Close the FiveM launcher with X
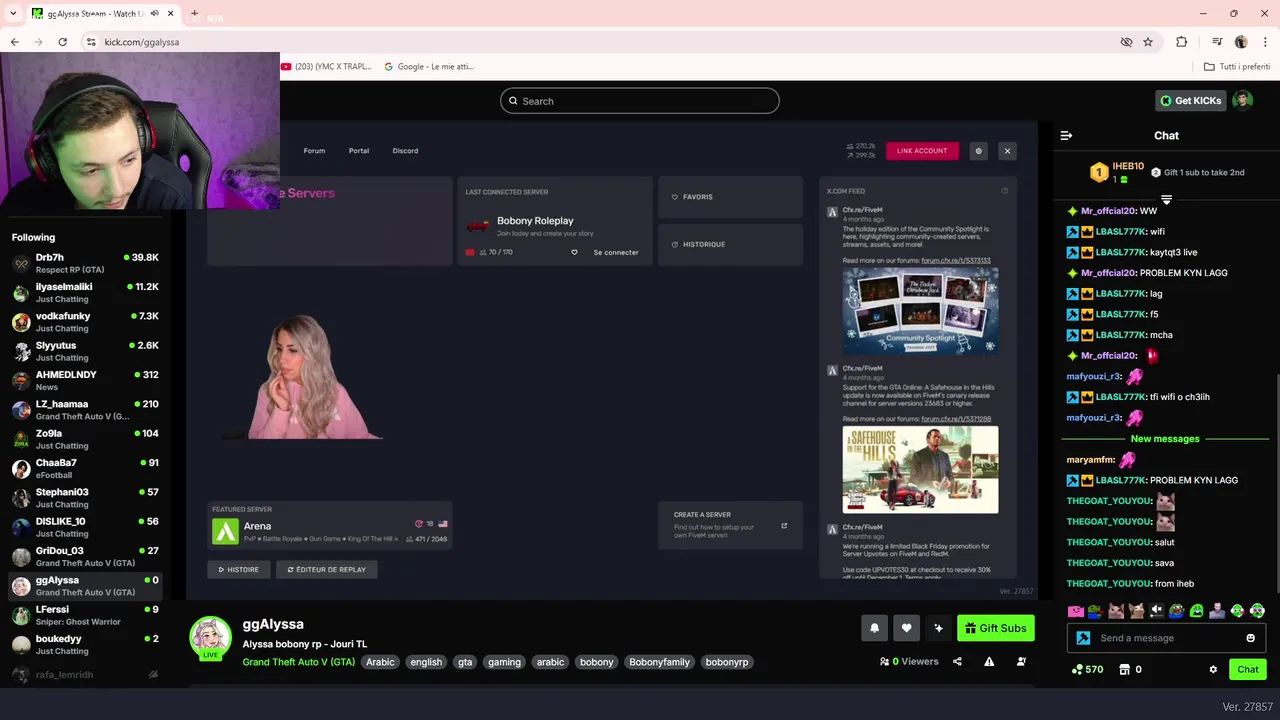The width and height of the screenshot is (1280, 720). [1007, 151]
